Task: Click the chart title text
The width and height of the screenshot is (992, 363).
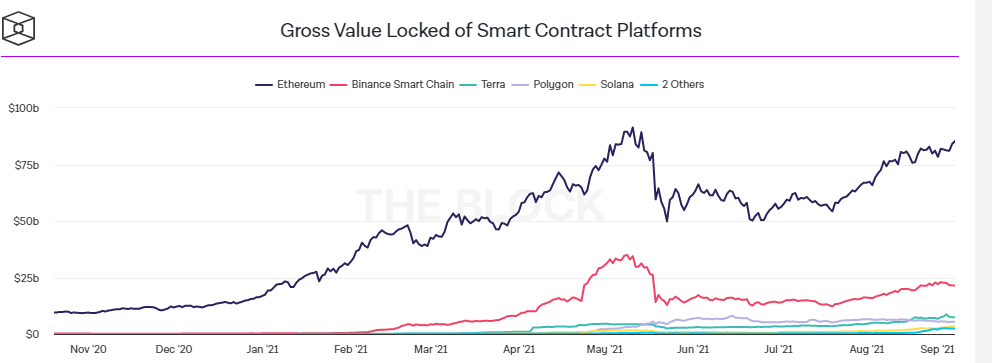Action: coord(491,30)
